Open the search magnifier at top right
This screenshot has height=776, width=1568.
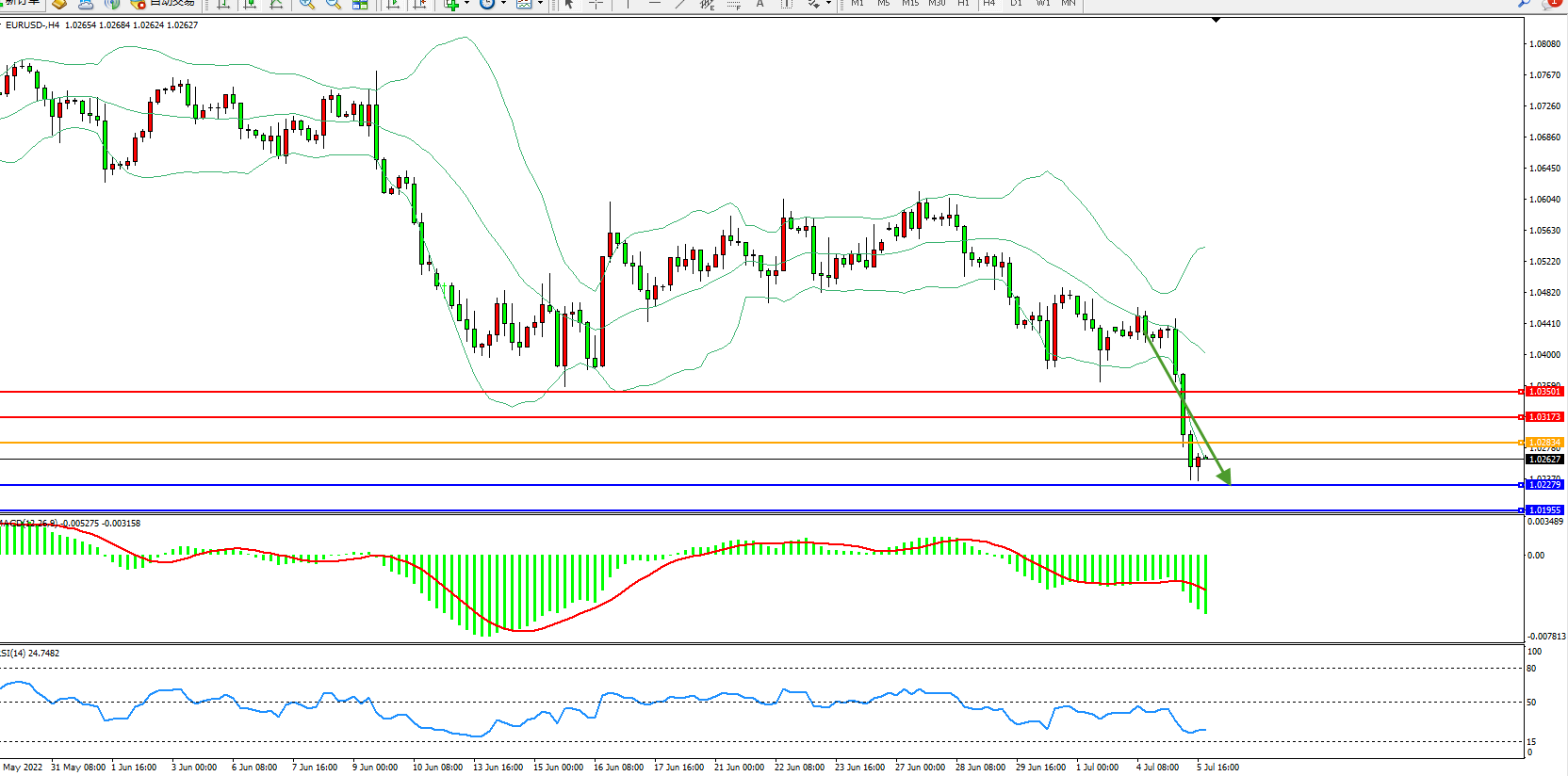click(x=1524, y=4)
